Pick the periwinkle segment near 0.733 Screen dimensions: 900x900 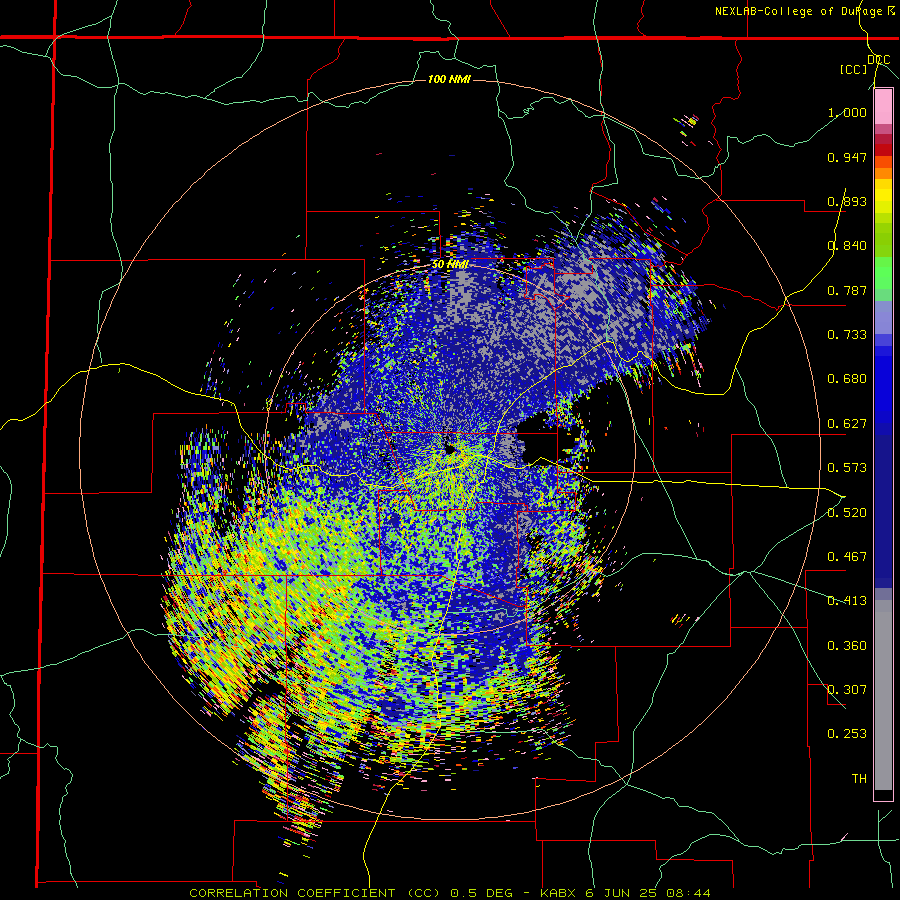[x=883, y=318]
